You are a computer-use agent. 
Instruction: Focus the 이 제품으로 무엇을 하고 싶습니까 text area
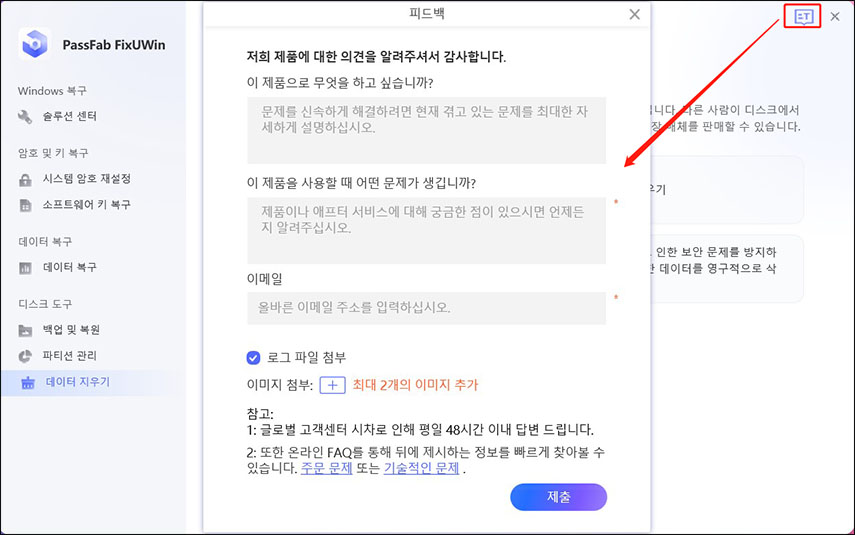426,130
